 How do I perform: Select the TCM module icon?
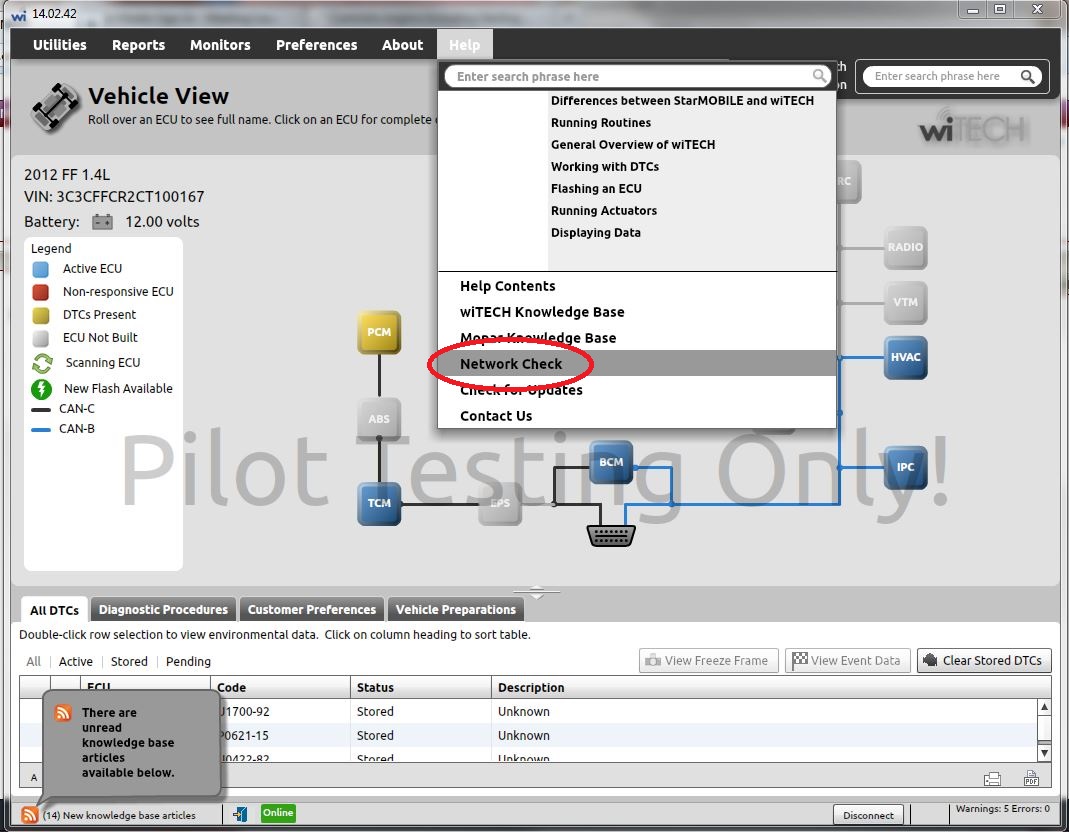[378, 503]
